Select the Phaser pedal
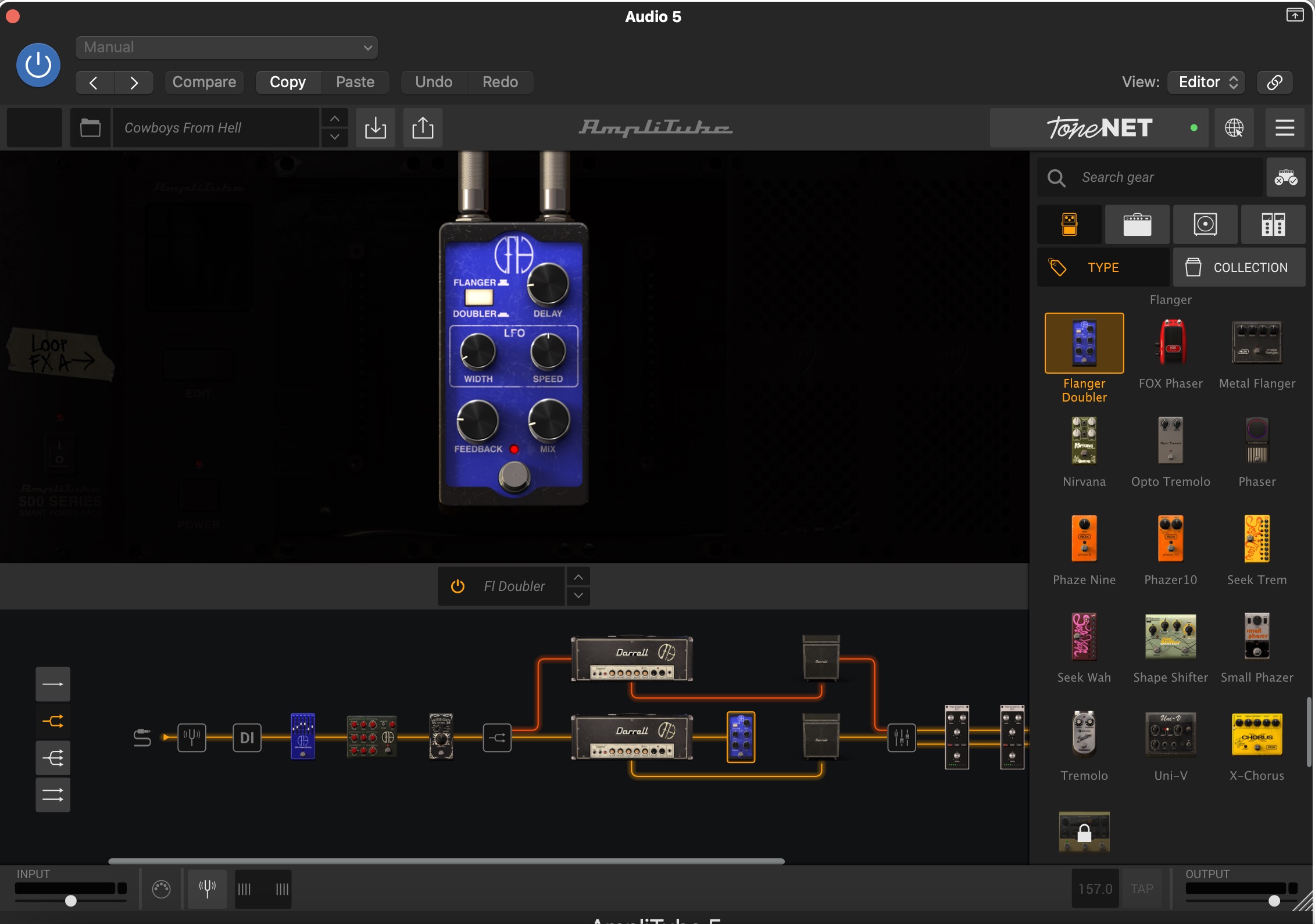Screen dimensions: 1315x924 [x=1257, y=440]
